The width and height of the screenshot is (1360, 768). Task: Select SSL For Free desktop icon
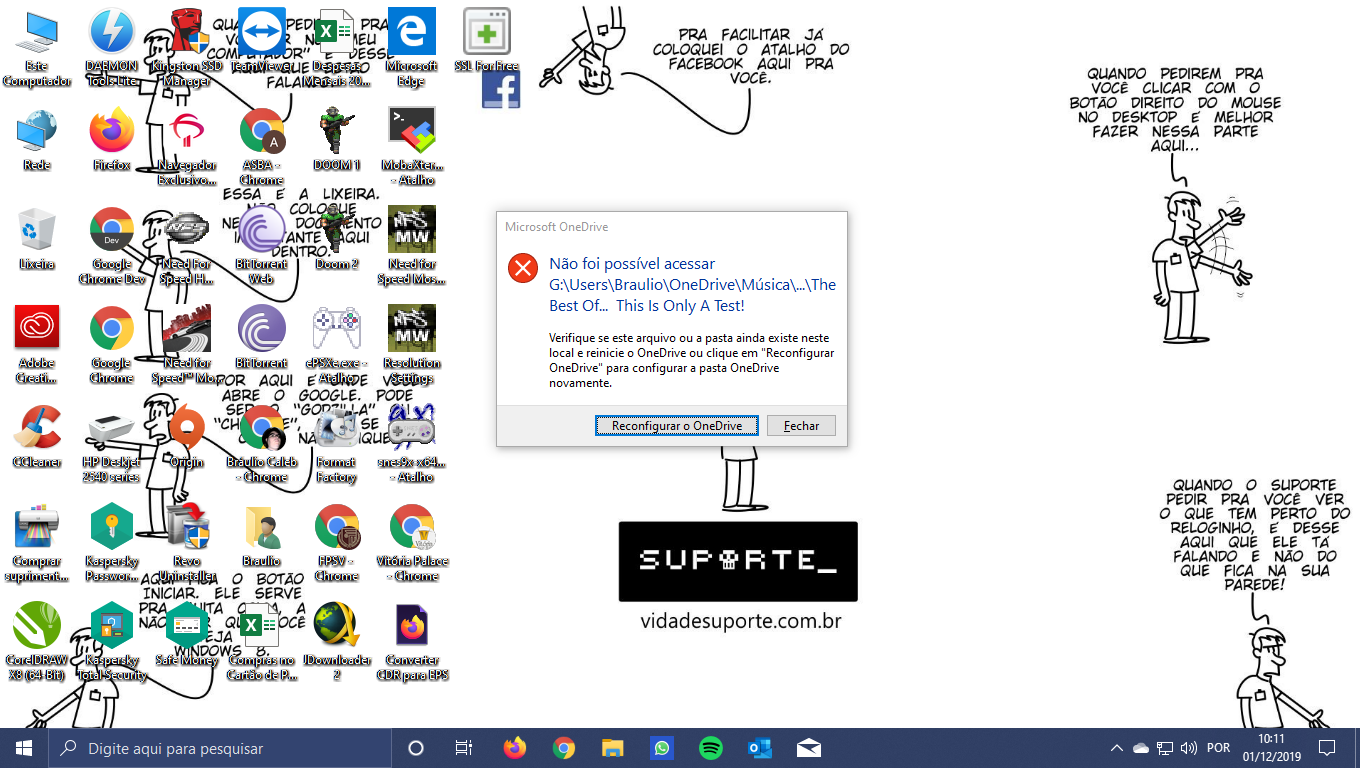click(487, 42)
